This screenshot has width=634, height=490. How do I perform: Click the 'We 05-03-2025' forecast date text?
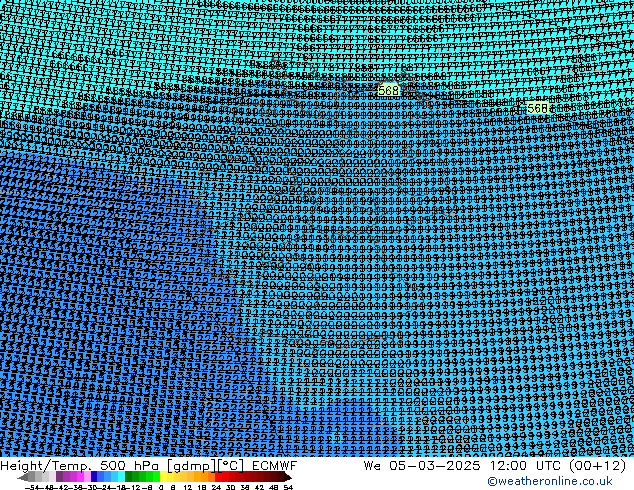[422, 466]
